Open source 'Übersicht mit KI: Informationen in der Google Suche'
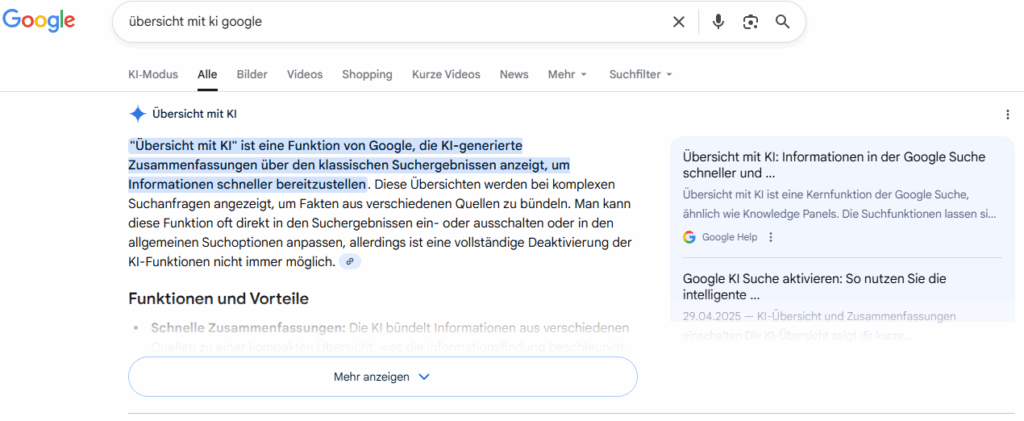 (x=834, y=165)
